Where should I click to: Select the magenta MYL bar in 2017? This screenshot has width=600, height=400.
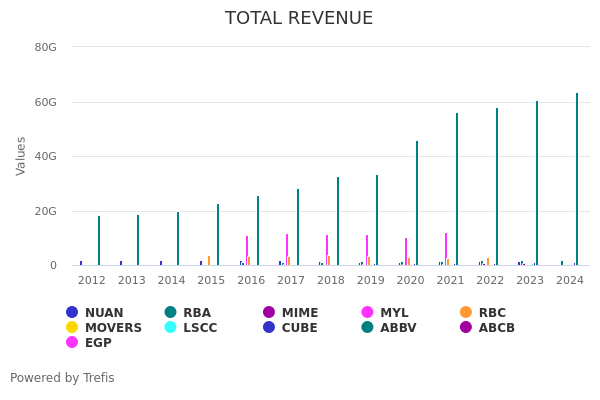pyautogui.click(x=287, y=250)
